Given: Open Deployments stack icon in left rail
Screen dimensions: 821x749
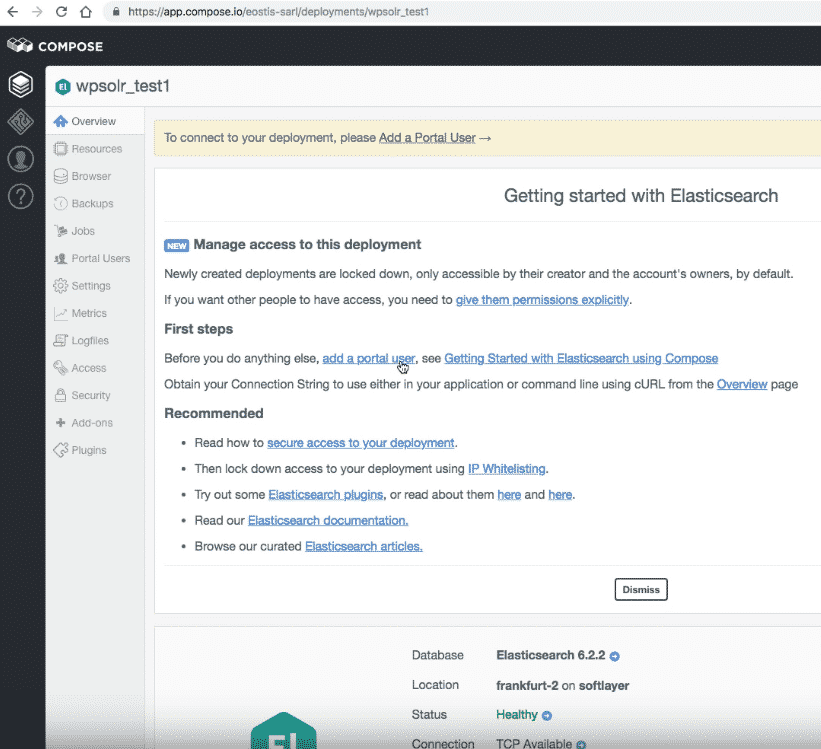Looking at the screenshot, I should point(20,84).
